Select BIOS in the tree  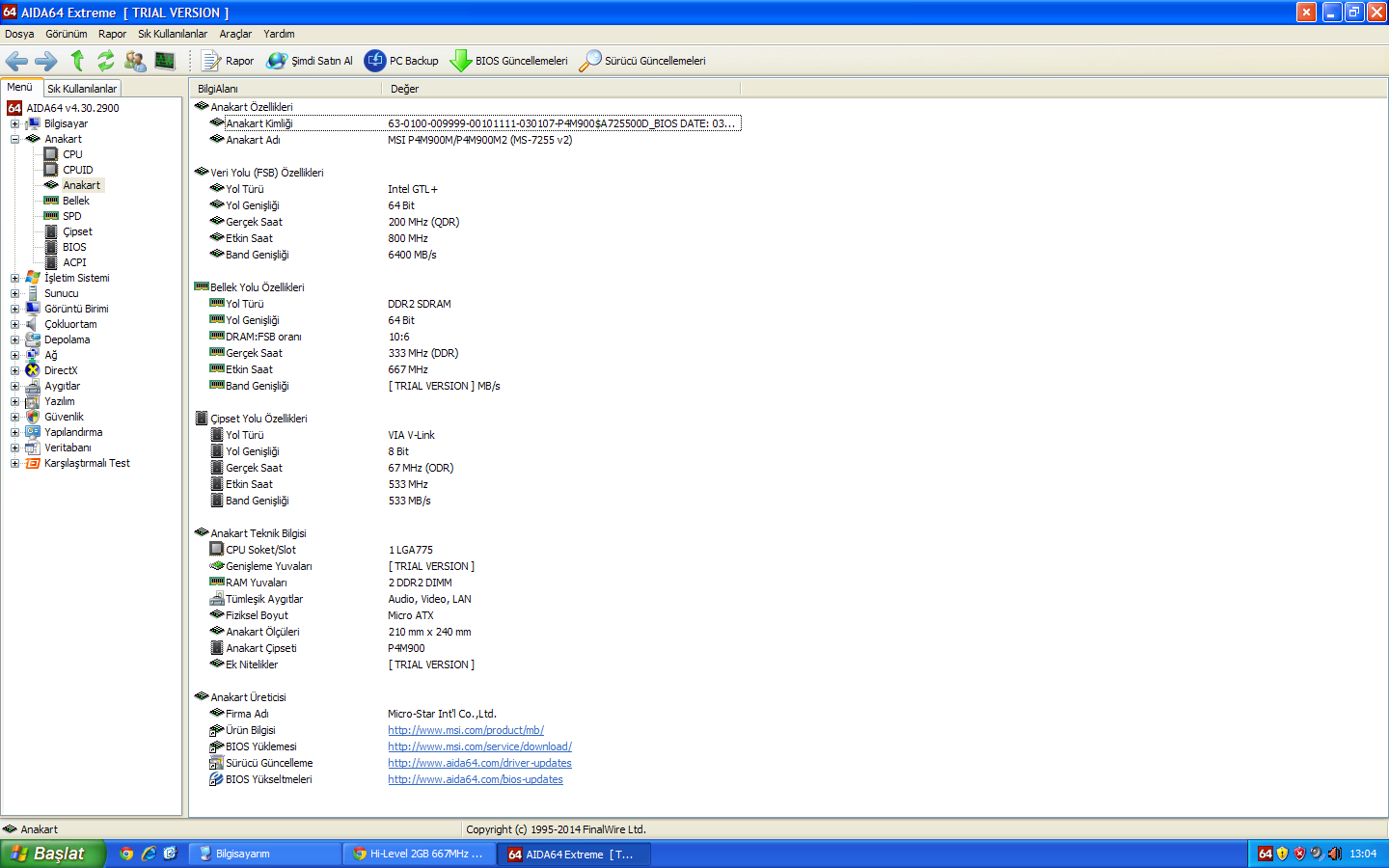(74, 247)
